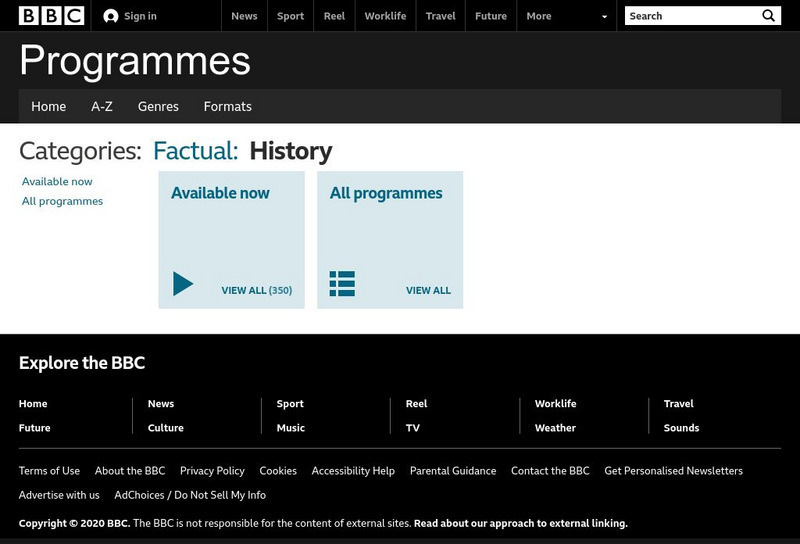Open the News tab in top bar
This screenshot has height=544, width=800.
[244, 16]
